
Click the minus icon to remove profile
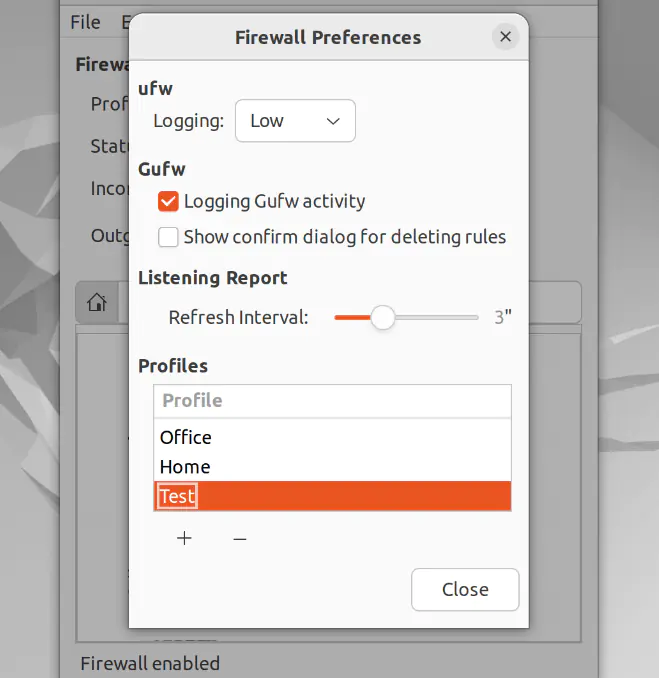(x=240, y=539)
